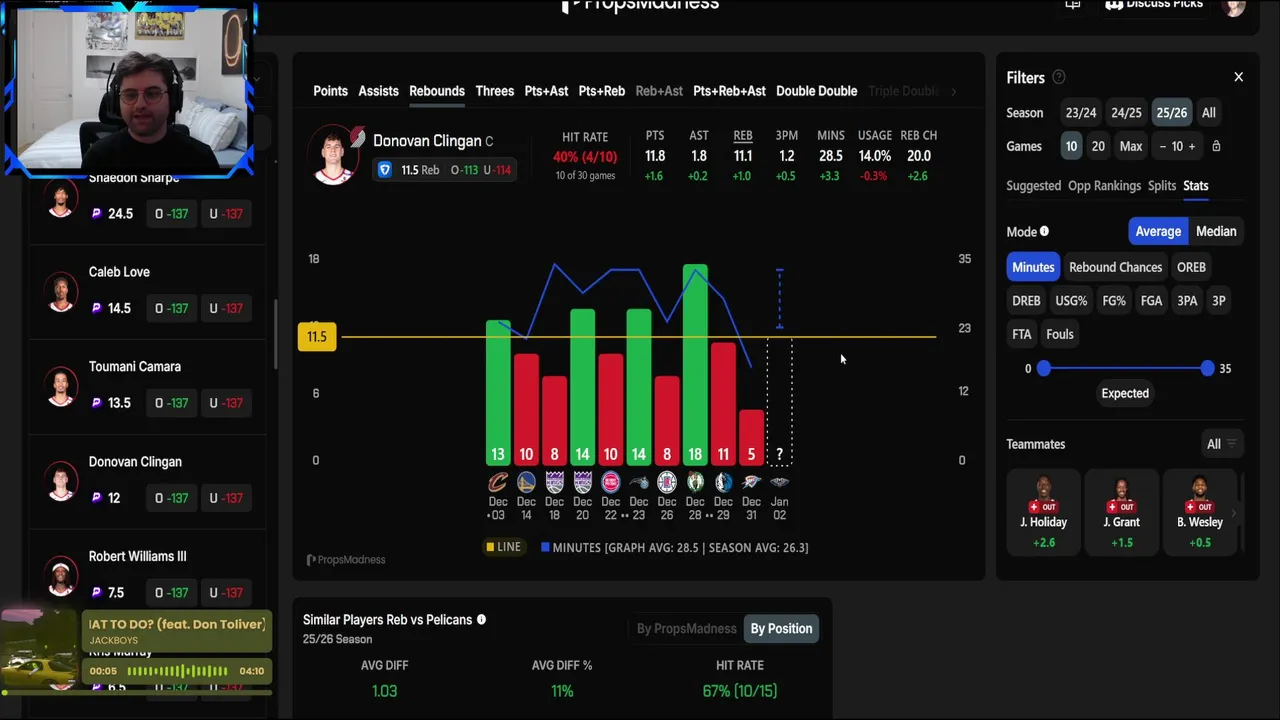This screenshot has height=720, width=1280.
Task: Open the Double Double tab
Action: tap(816, 91)
